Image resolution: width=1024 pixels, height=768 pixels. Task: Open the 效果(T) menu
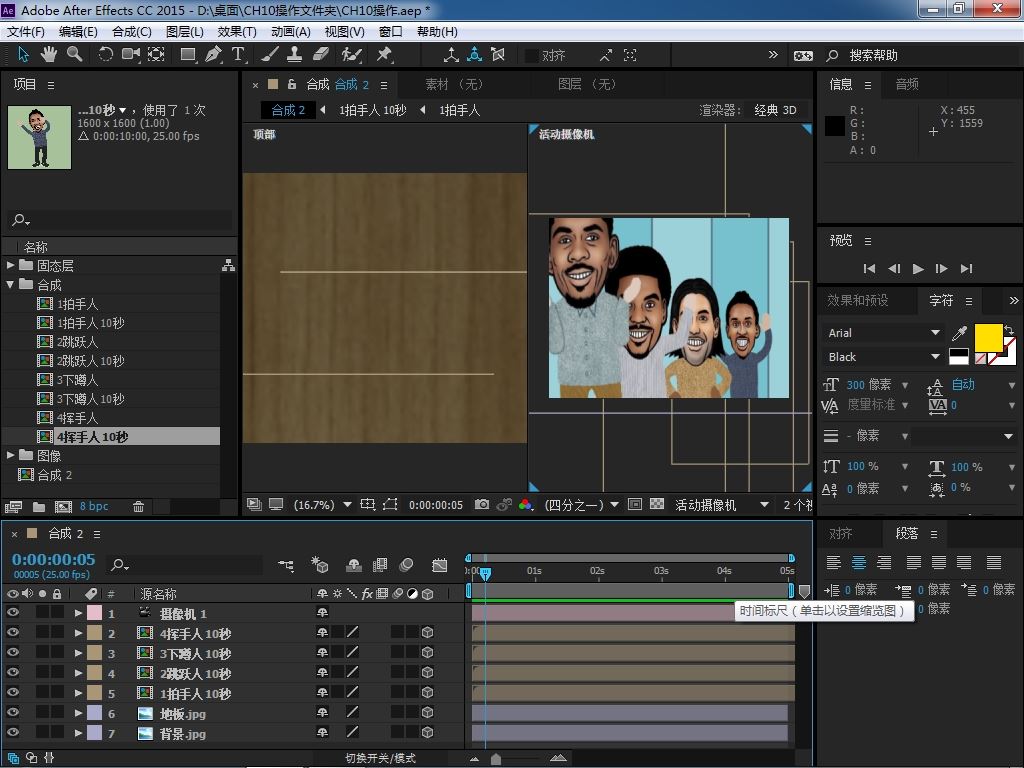(237, 32)
